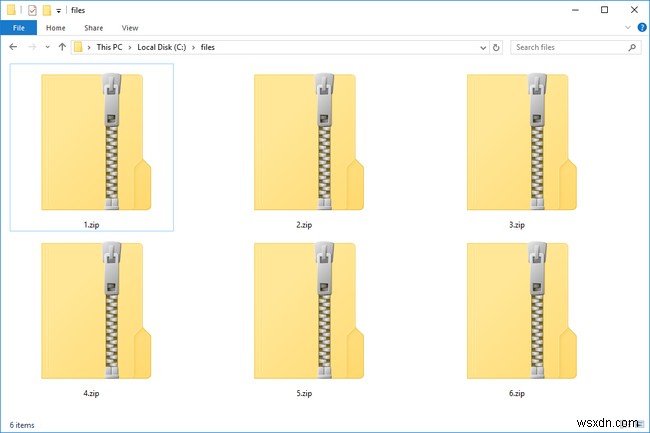This screenshot has width=650, height=433.
Task: Select the 5.zip archive icon
Action: 309,310
